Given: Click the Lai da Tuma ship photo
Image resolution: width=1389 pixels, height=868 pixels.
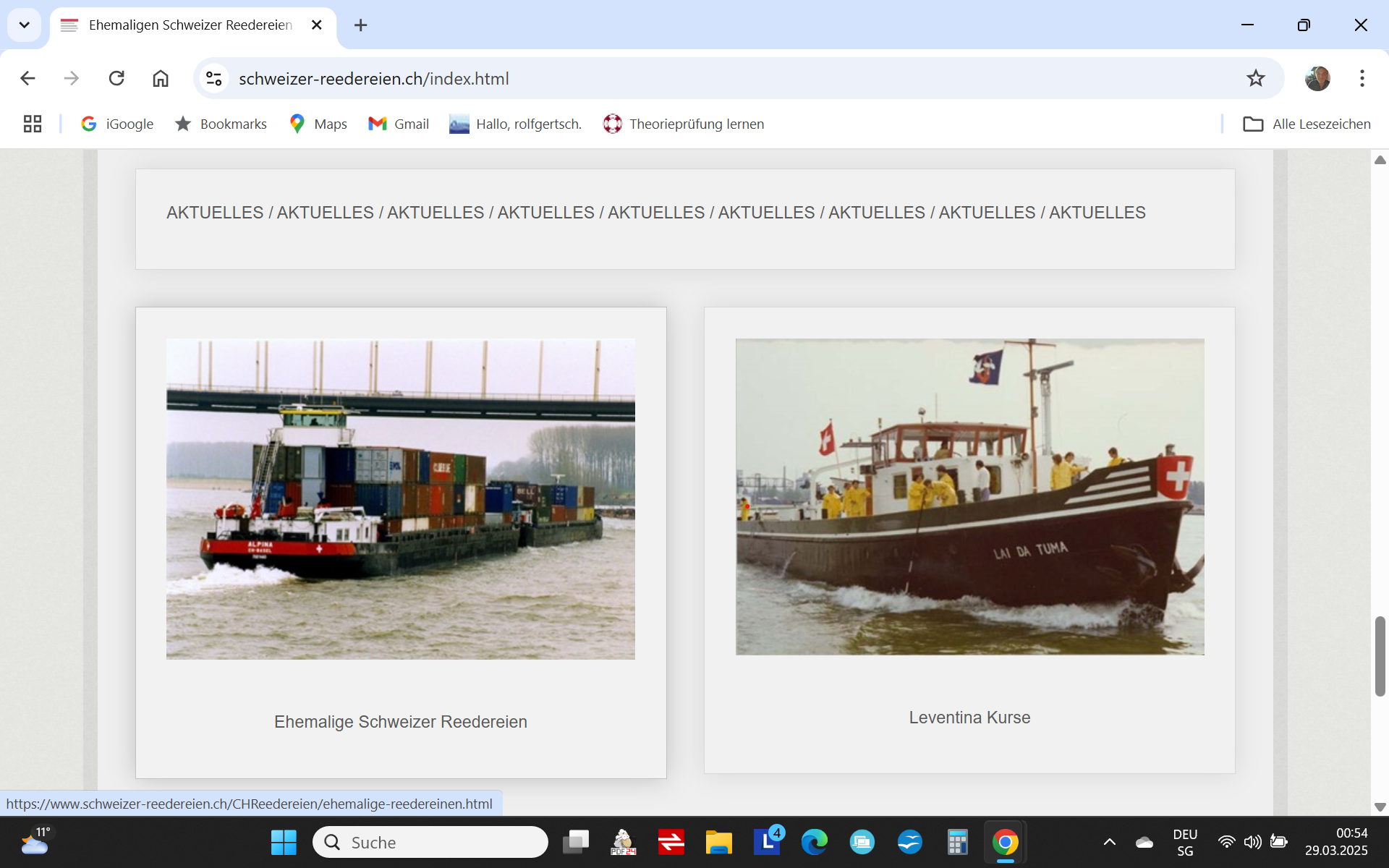Looking at the screenshot, I should [x=969, y=497].
